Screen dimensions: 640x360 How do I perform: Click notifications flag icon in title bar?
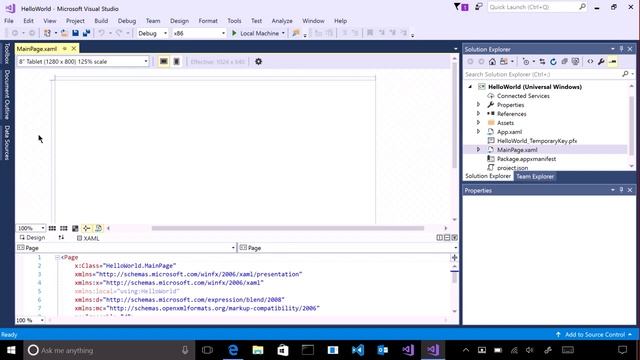[461, 7]
